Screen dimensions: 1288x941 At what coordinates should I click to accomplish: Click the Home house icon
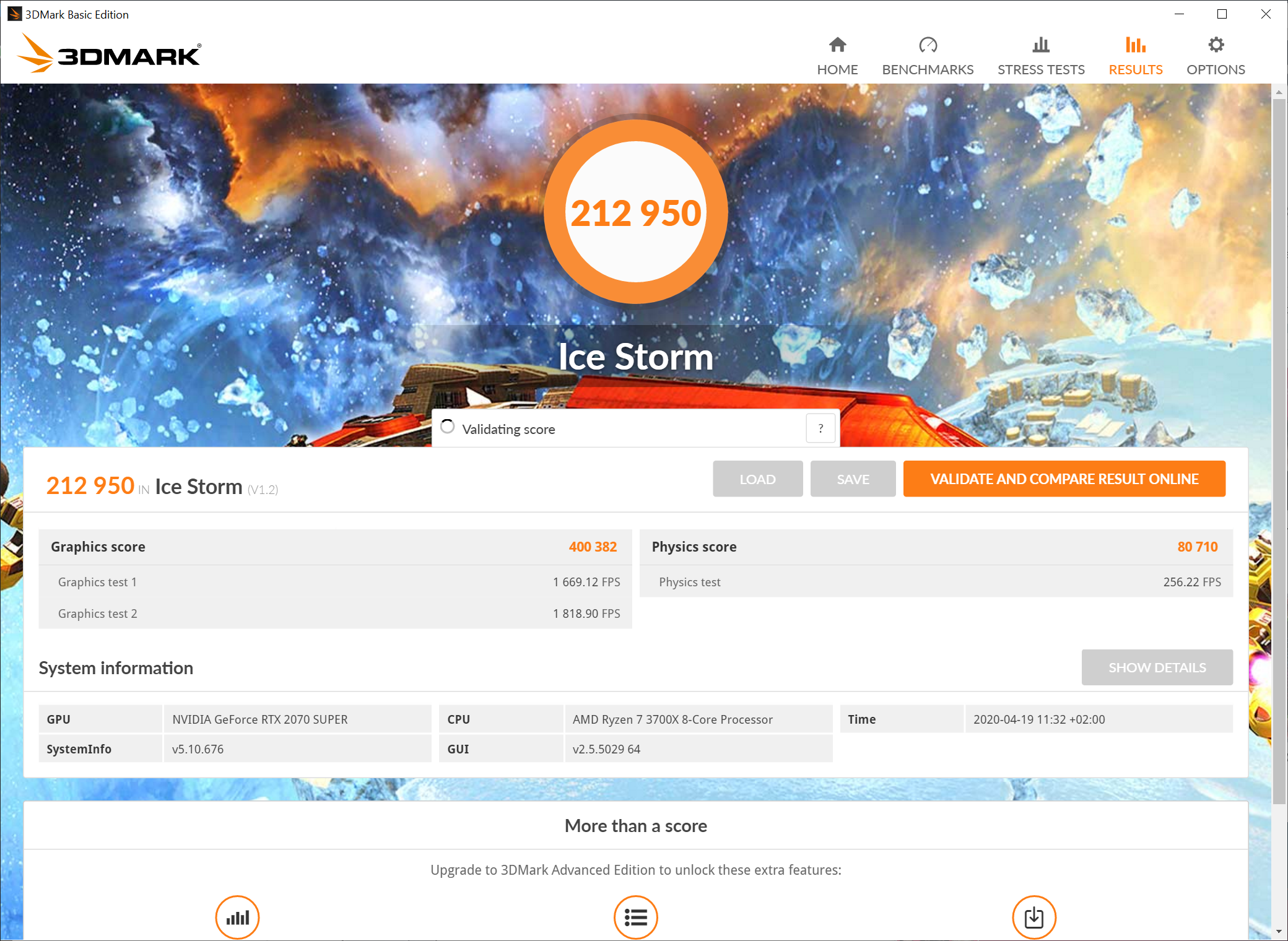(837, 45)
